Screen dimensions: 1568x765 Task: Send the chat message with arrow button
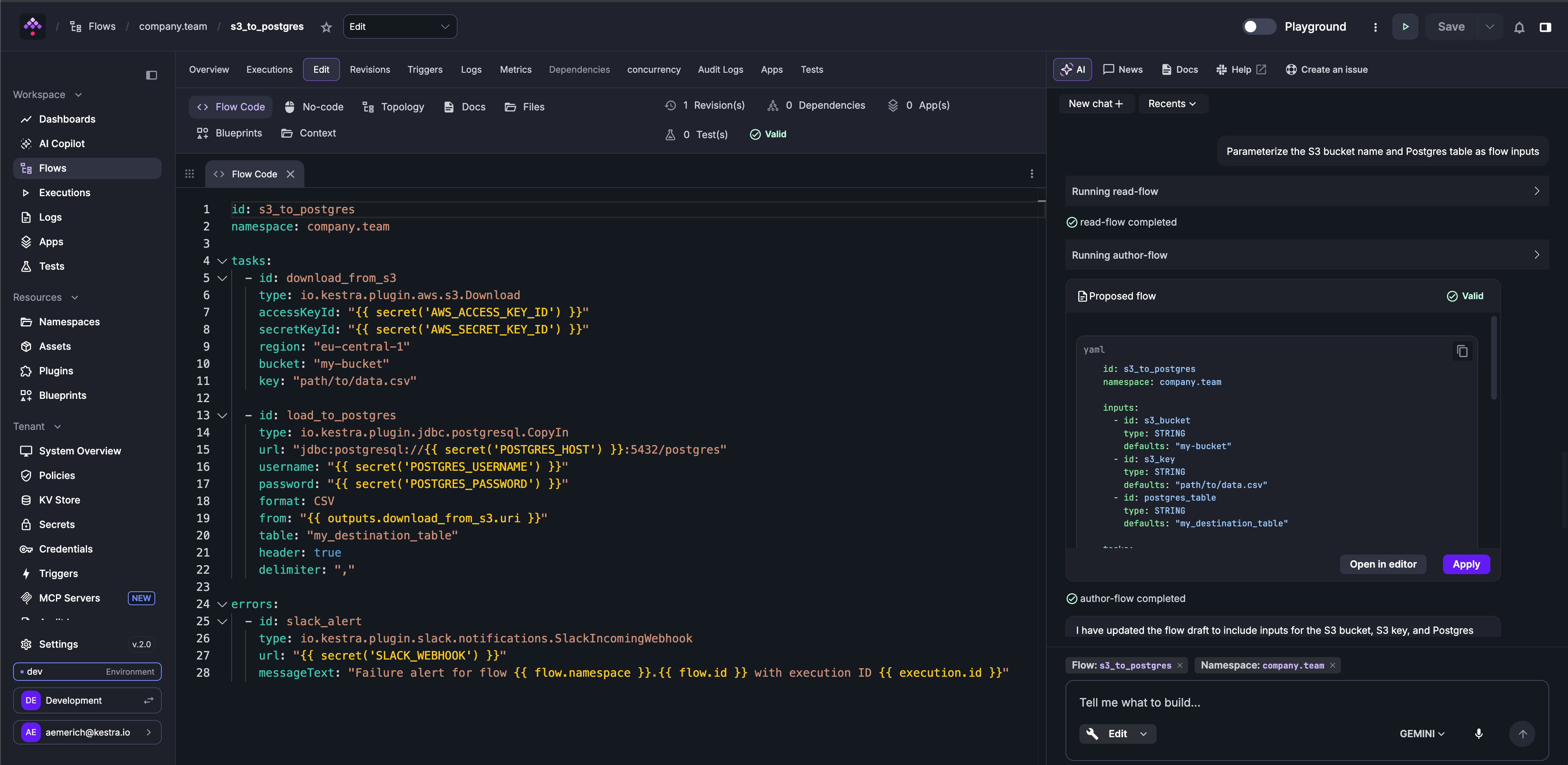coord(1522,733)
